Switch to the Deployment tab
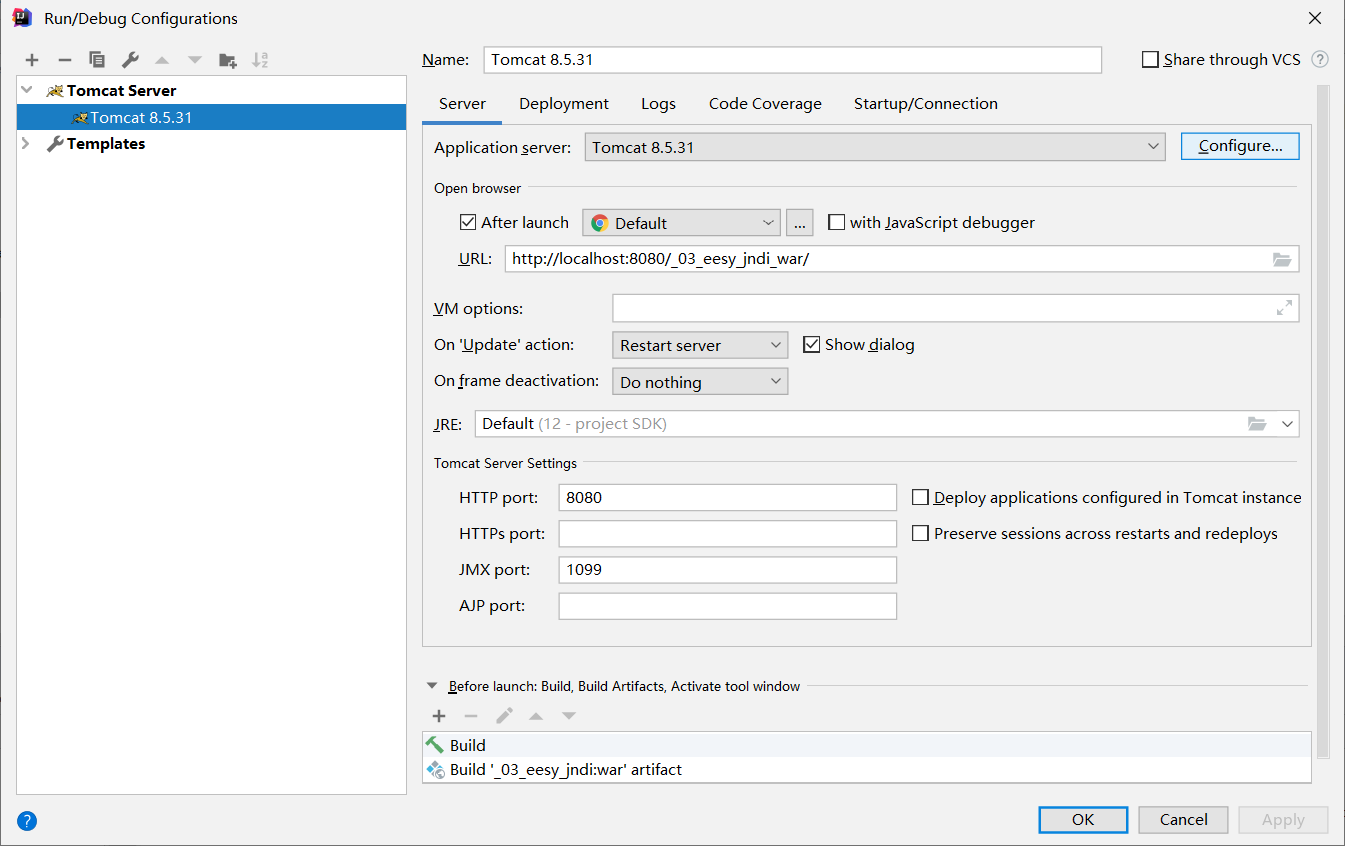1345x846 pixels. click(x=564, y=104)
